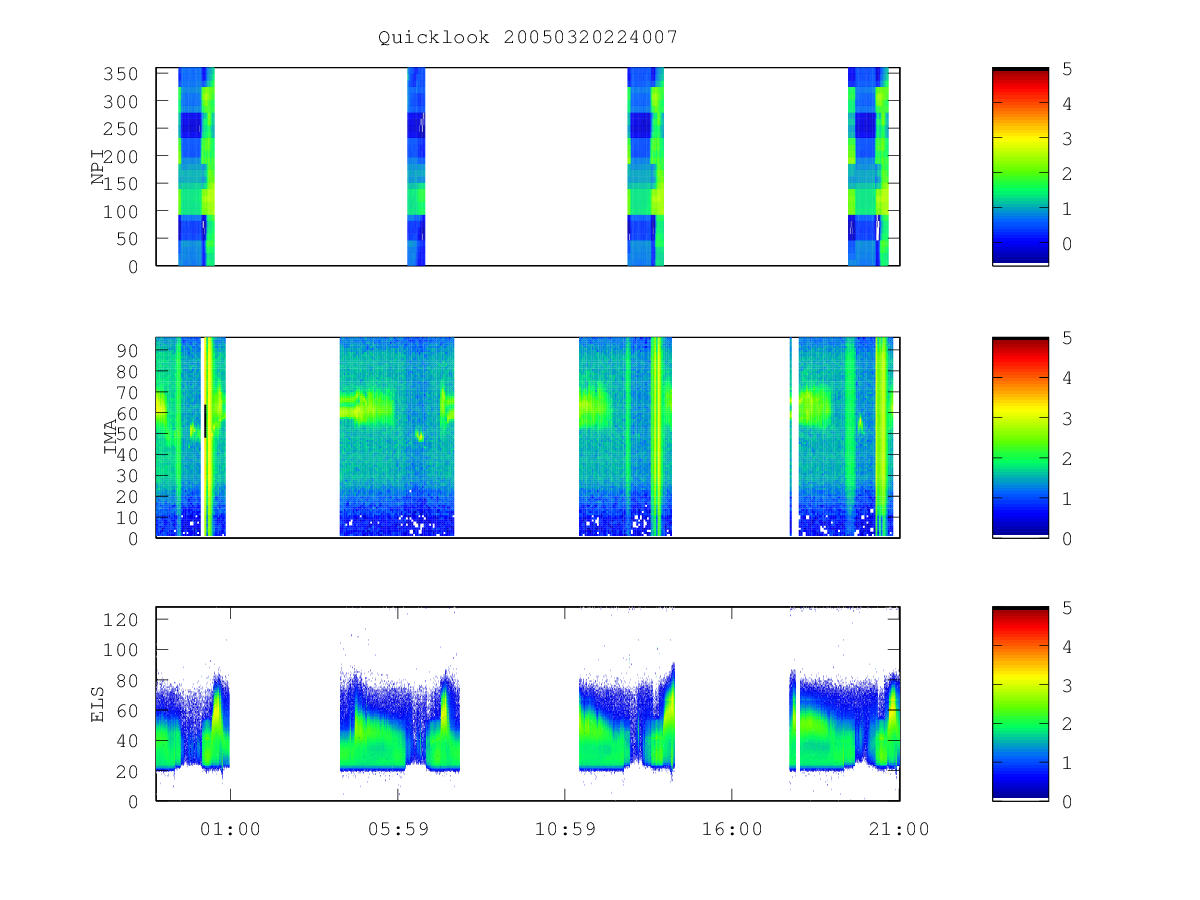Click the first NPI data block
The height and width of the screenshot is (900, 1200).
[x=196, y=166]
